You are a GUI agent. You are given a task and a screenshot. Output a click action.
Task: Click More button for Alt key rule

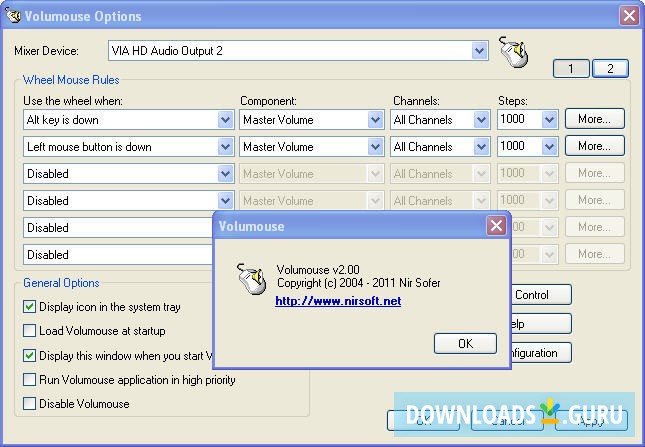click(594, 119)
